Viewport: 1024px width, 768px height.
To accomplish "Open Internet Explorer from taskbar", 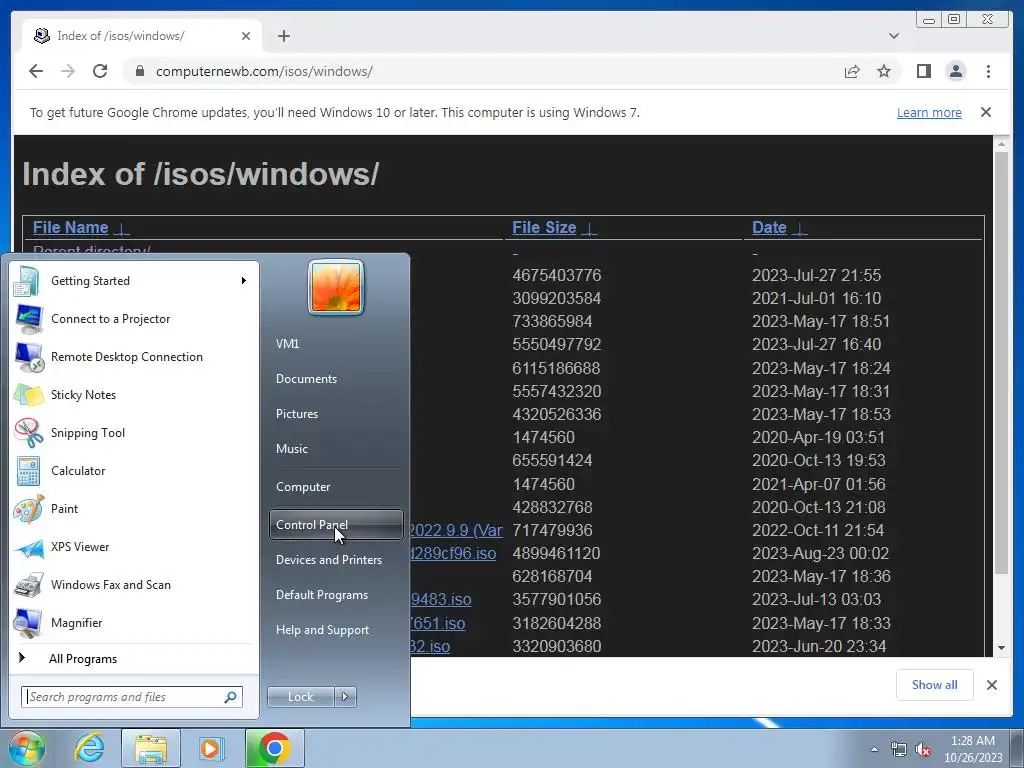I will (89, 748).
